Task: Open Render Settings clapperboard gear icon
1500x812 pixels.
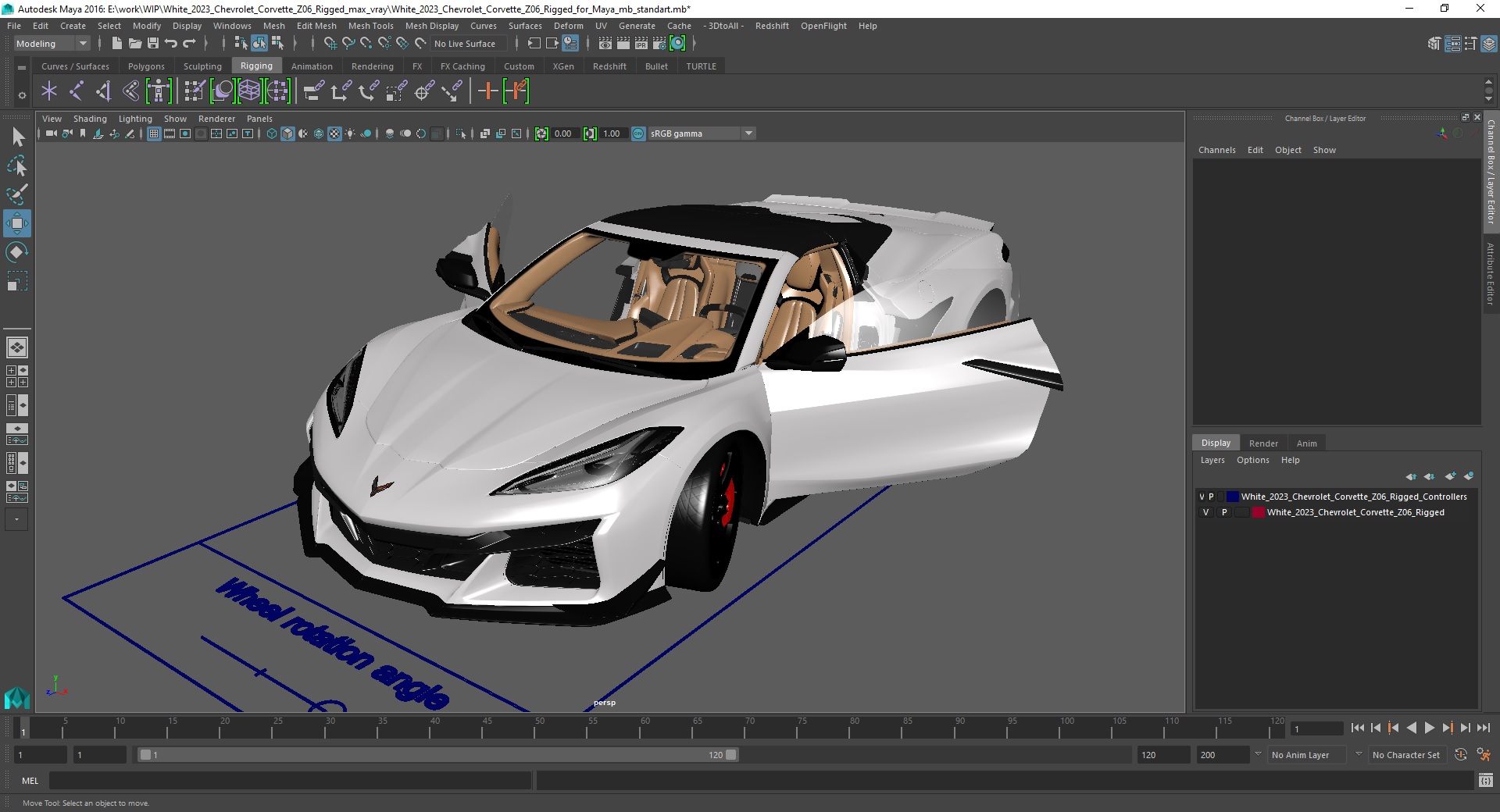Action: [659, 44]
